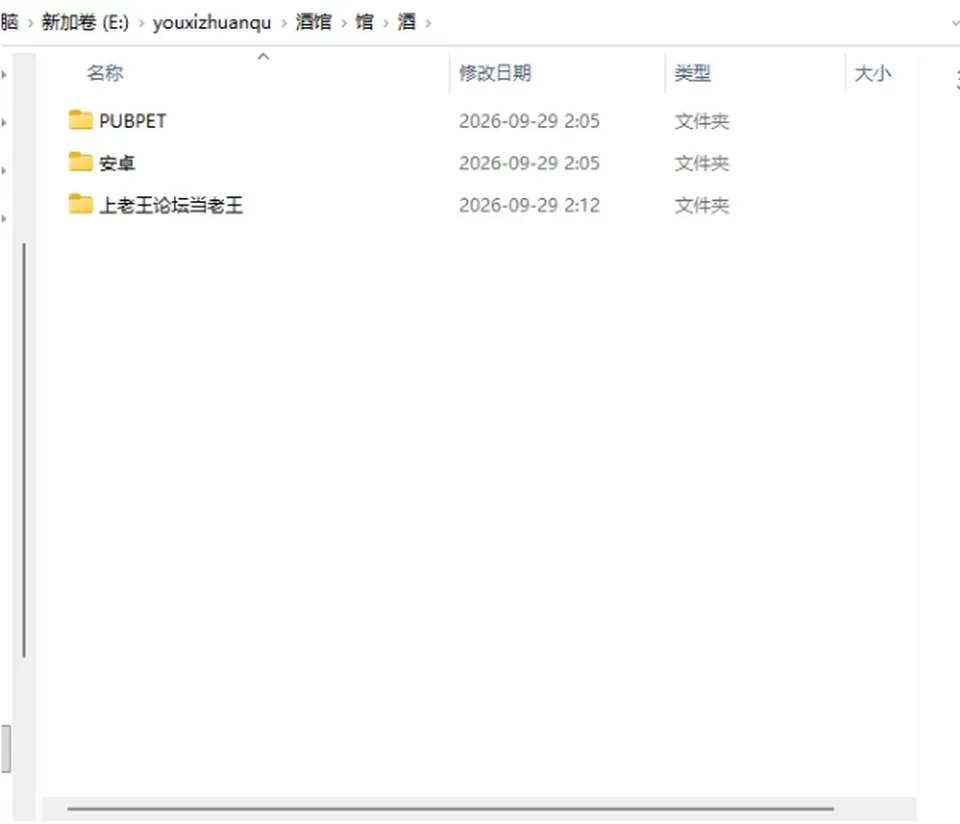Viewport: 960px width, 824px height.
Task: Click the date 2026-09-29 2:12
Action: (x=530, y=205)
